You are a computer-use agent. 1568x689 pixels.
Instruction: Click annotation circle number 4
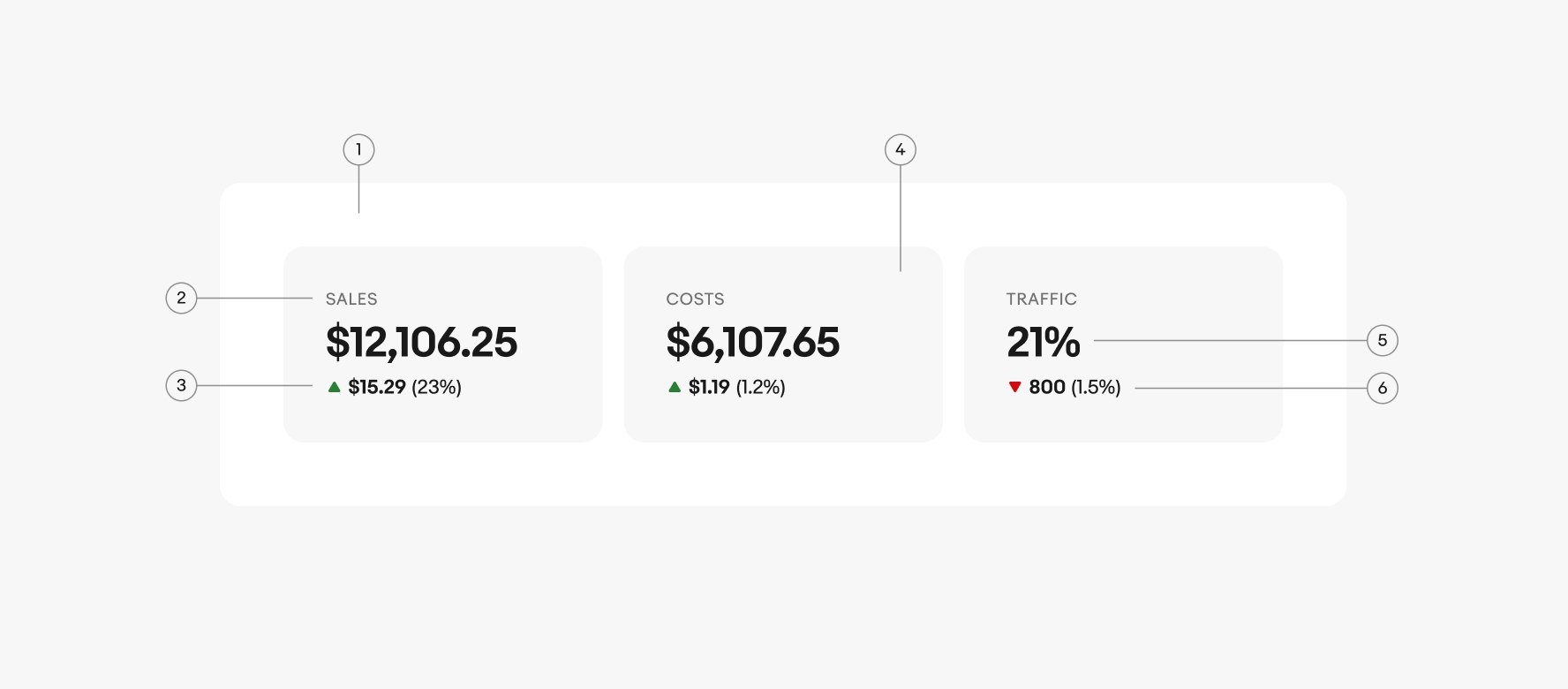[x=901, y=150]
